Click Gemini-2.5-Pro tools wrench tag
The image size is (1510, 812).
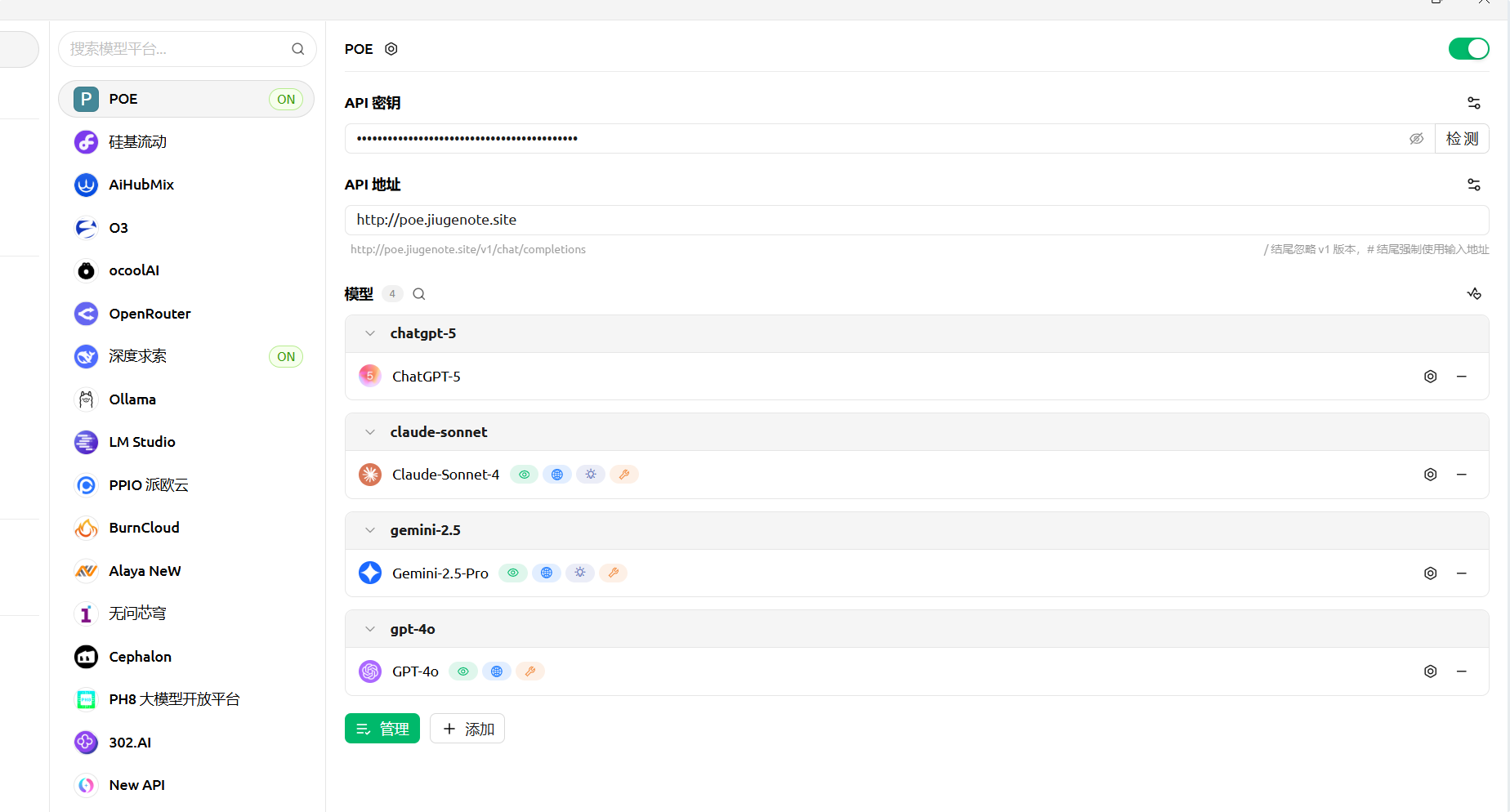(614, 573)
